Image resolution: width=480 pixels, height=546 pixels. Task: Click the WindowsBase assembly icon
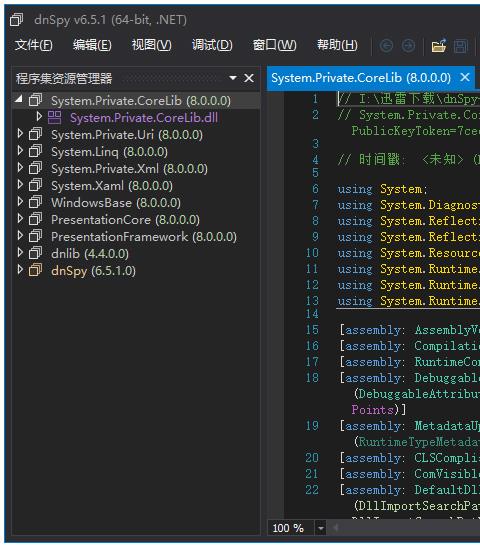click(36, 202)
